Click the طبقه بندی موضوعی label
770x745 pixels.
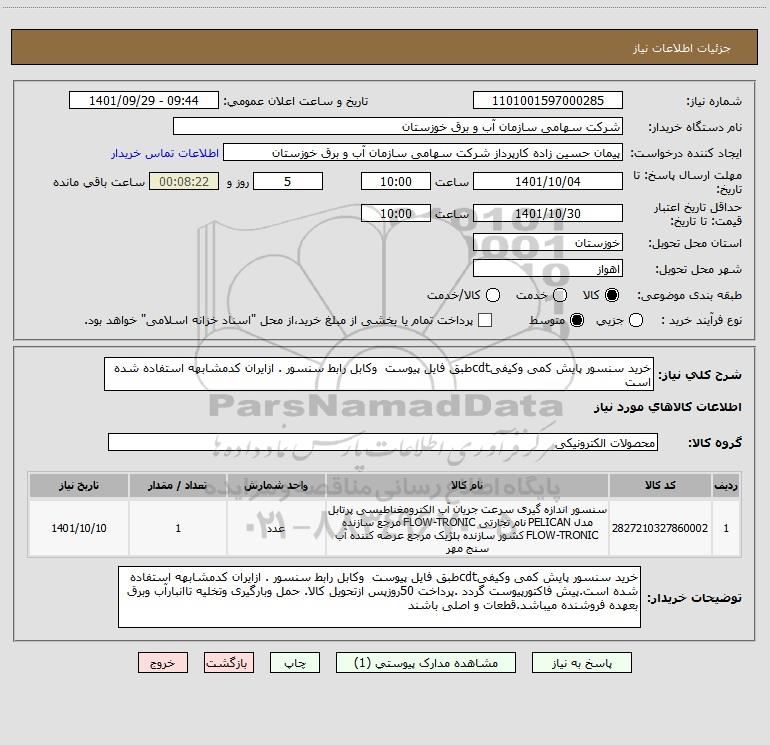pyautogui.click(x=689, y=296)
